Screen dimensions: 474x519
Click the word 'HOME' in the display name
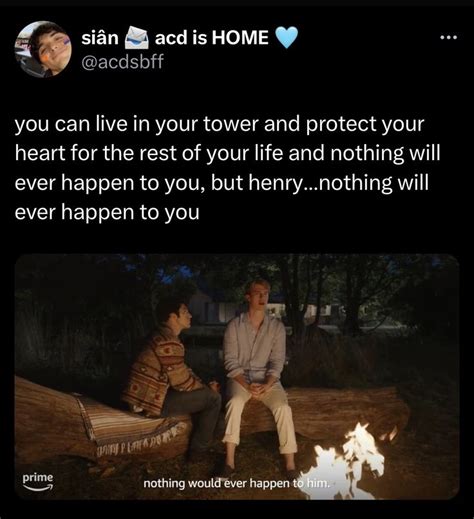pos(240,37)
